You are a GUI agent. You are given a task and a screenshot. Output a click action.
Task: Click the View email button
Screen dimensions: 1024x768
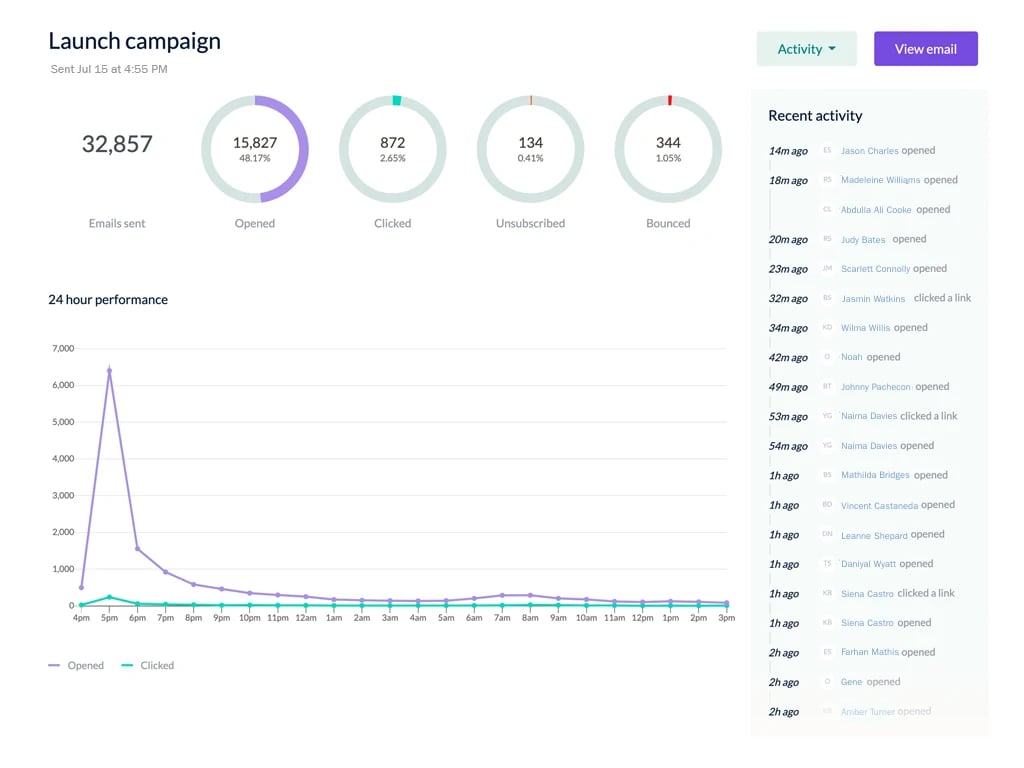pyautogui.click(x=925, y=49)
